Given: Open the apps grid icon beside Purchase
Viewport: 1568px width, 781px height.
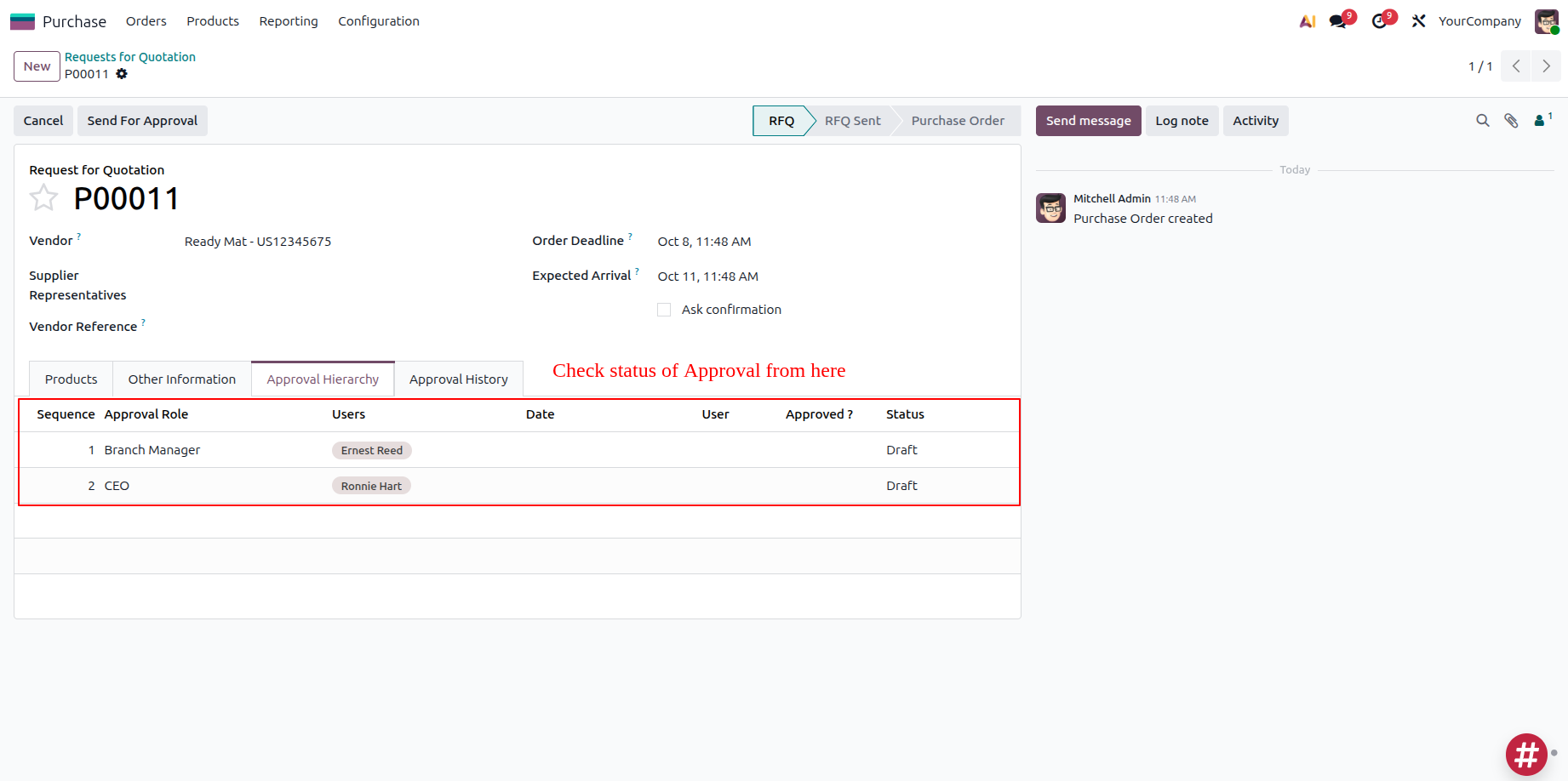Looking at the screenshot, I should [21, 20].
